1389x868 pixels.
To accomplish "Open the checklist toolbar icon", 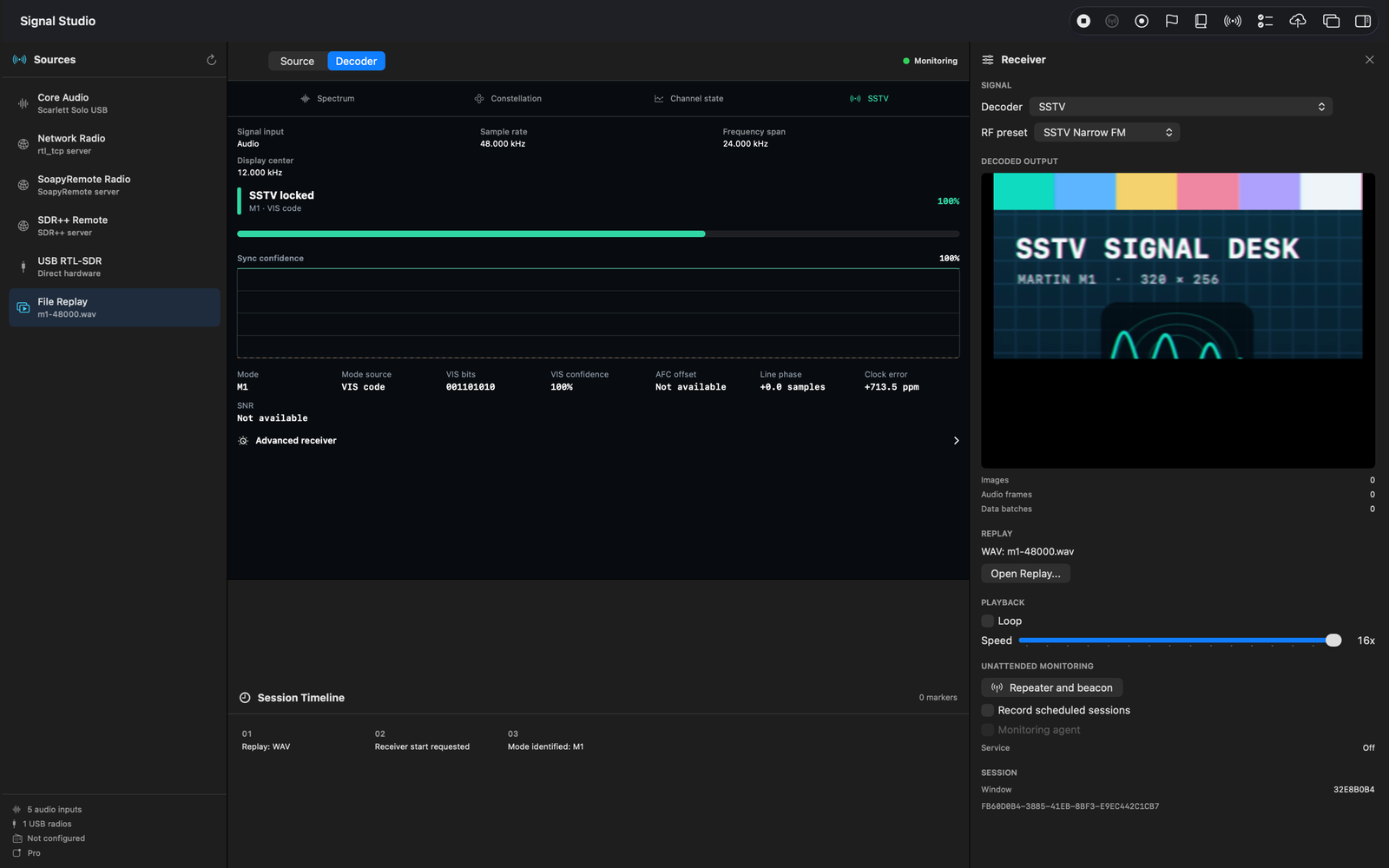I will point(1265,21).
